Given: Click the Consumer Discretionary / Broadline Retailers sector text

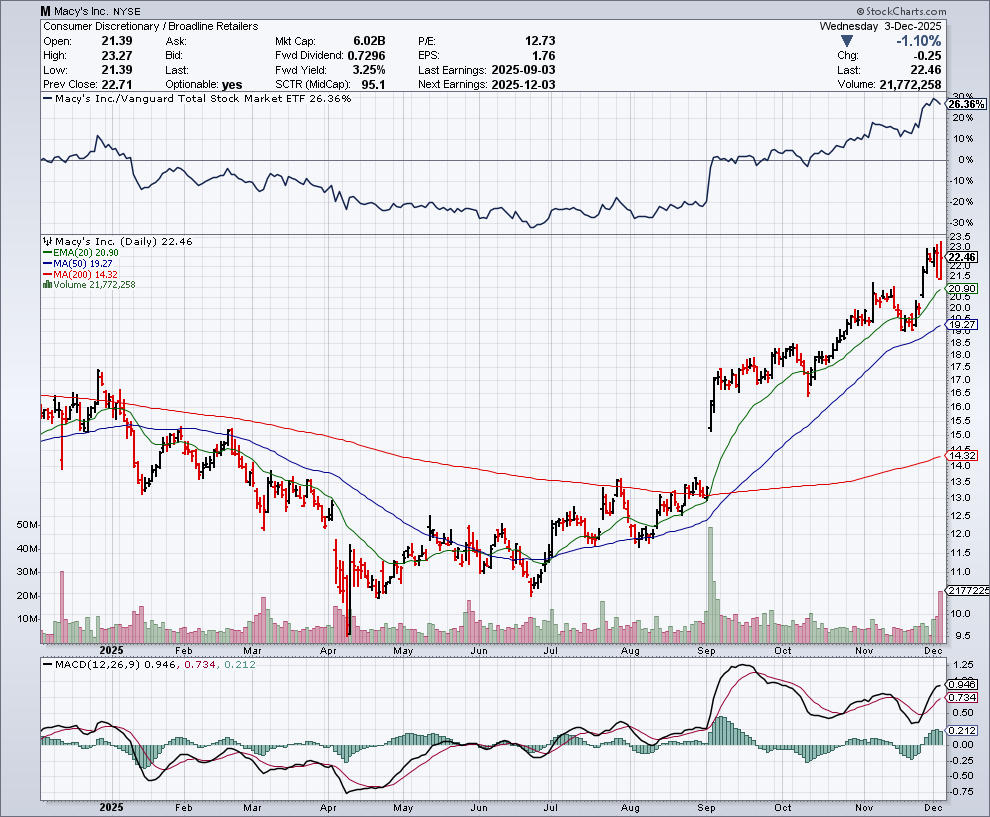Looking at the screenshot, I should pyautogui.click(x=151, y=26).
